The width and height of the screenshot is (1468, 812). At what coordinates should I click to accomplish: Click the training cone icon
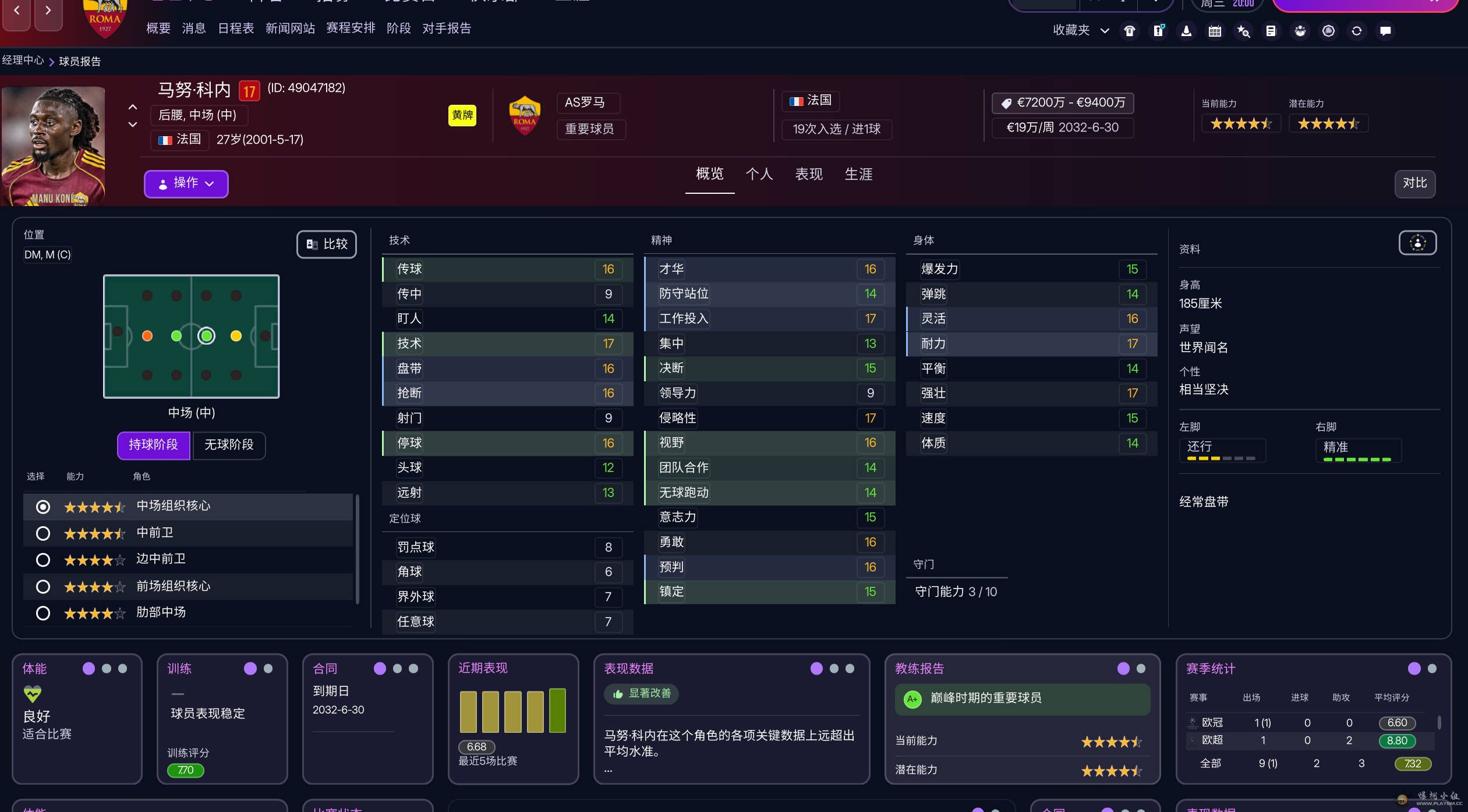click(x=1186, y=31)
